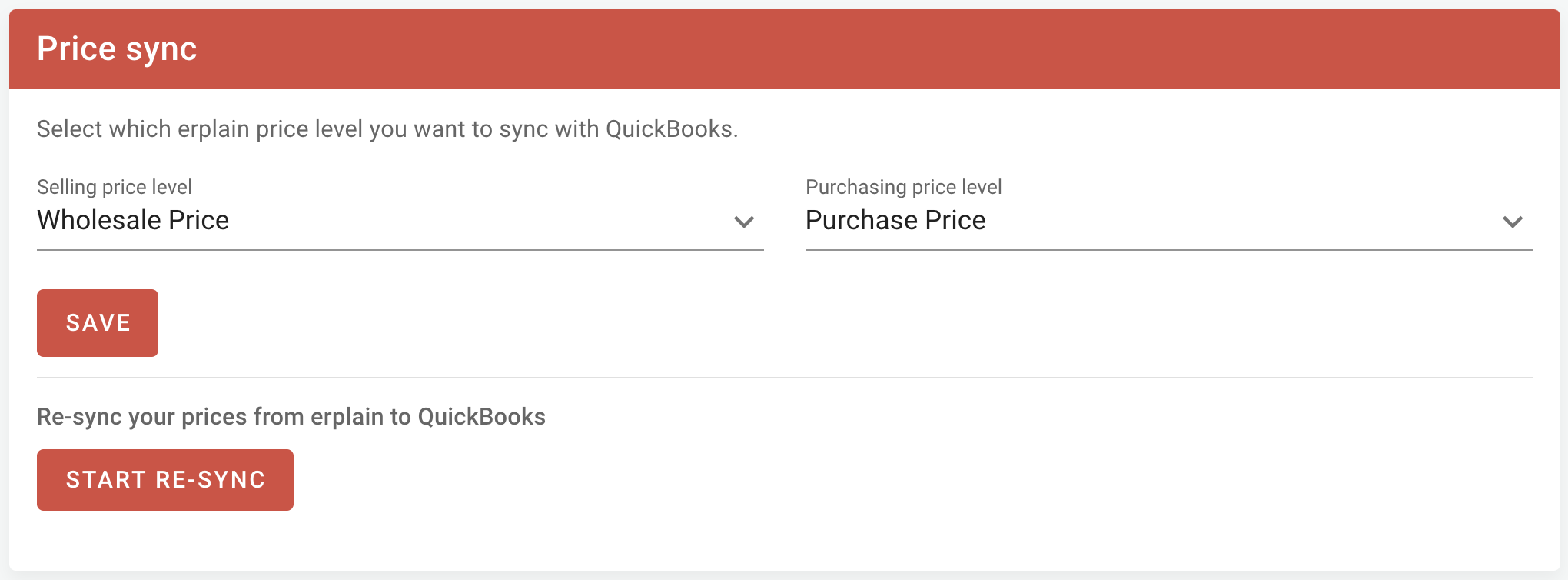Click the "Select which erplain price level" description
This screenshot has height=580, width=1568.
[x=387, y=128]
